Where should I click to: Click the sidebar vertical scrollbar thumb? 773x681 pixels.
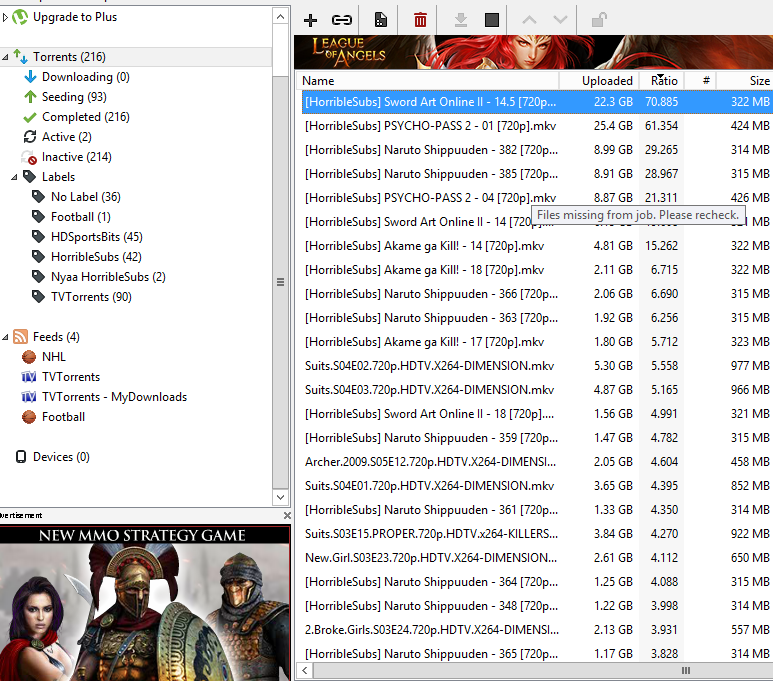tap(281, 282)
